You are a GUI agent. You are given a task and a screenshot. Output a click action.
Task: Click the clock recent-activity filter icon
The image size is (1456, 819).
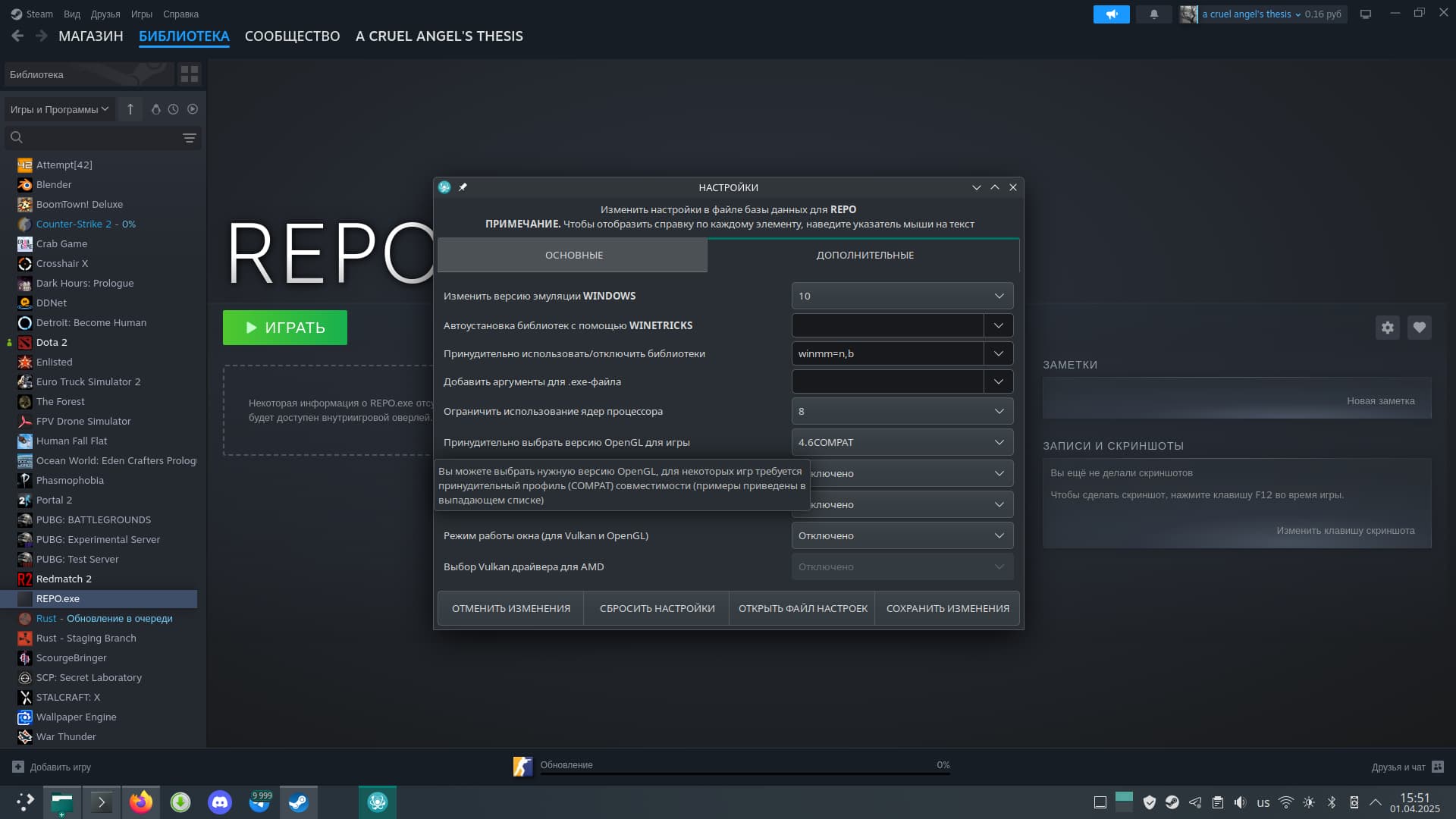point(174,109)
